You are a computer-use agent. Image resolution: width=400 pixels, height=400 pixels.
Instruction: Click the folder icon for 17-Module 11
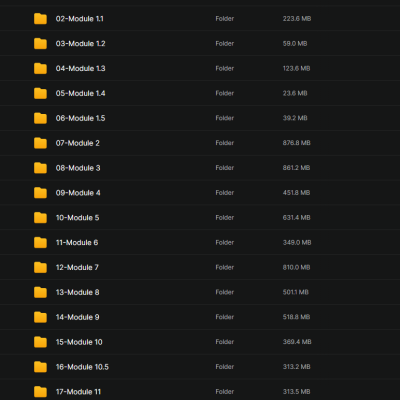click(40, 392)
